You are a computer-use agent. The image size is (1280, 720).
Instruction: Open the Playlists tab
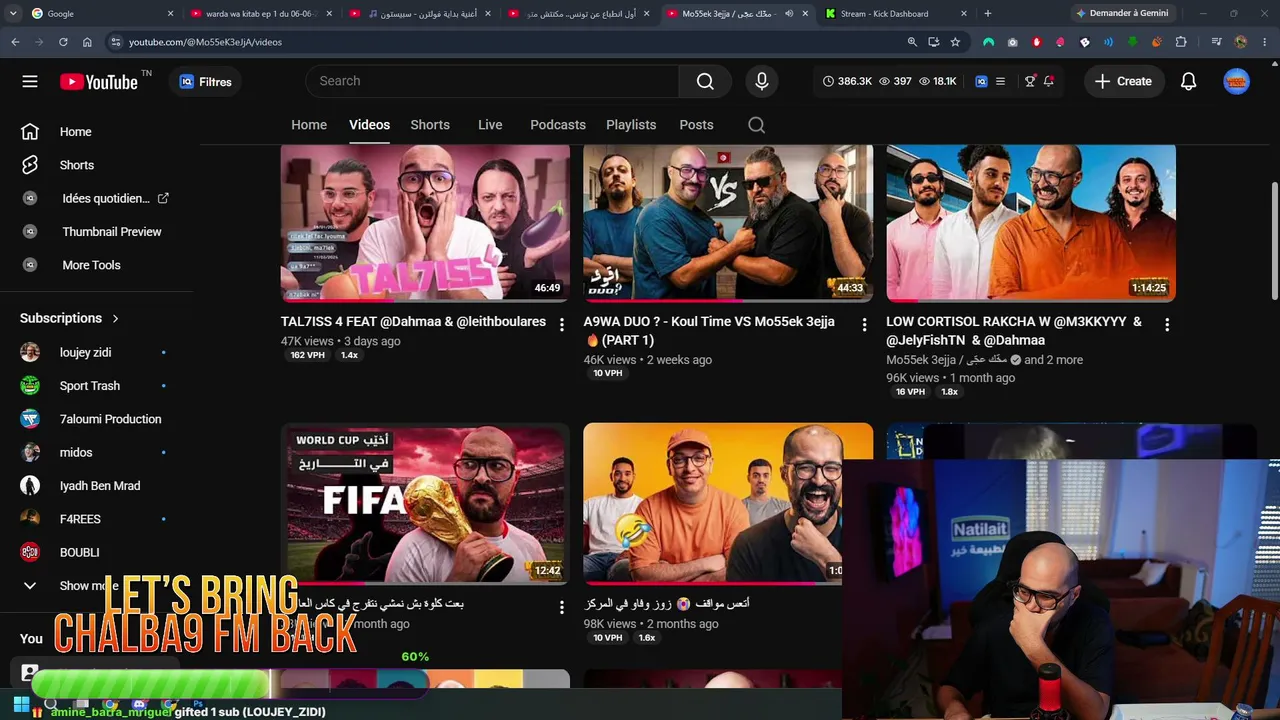point(631,125)
